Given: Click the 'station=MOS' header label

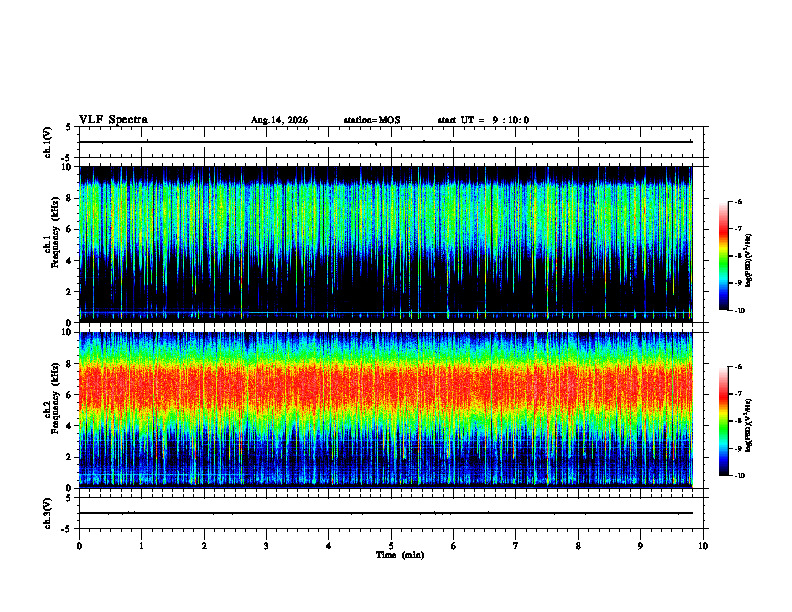Looking at the screenshot, I should [372, 120].
